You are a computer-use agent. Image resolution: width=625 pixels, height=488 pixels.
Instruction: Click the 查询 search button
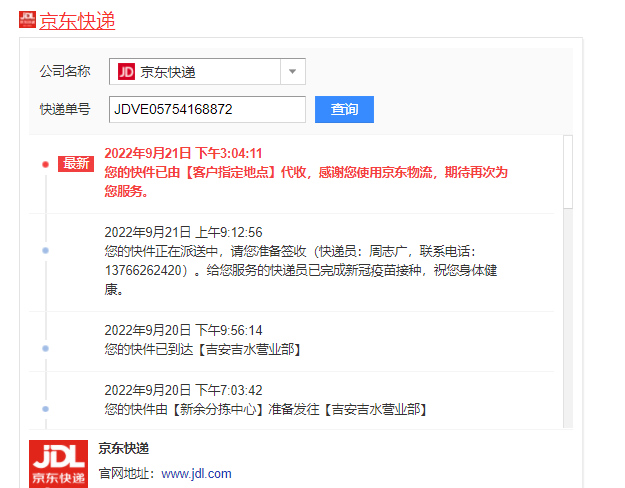344,109
